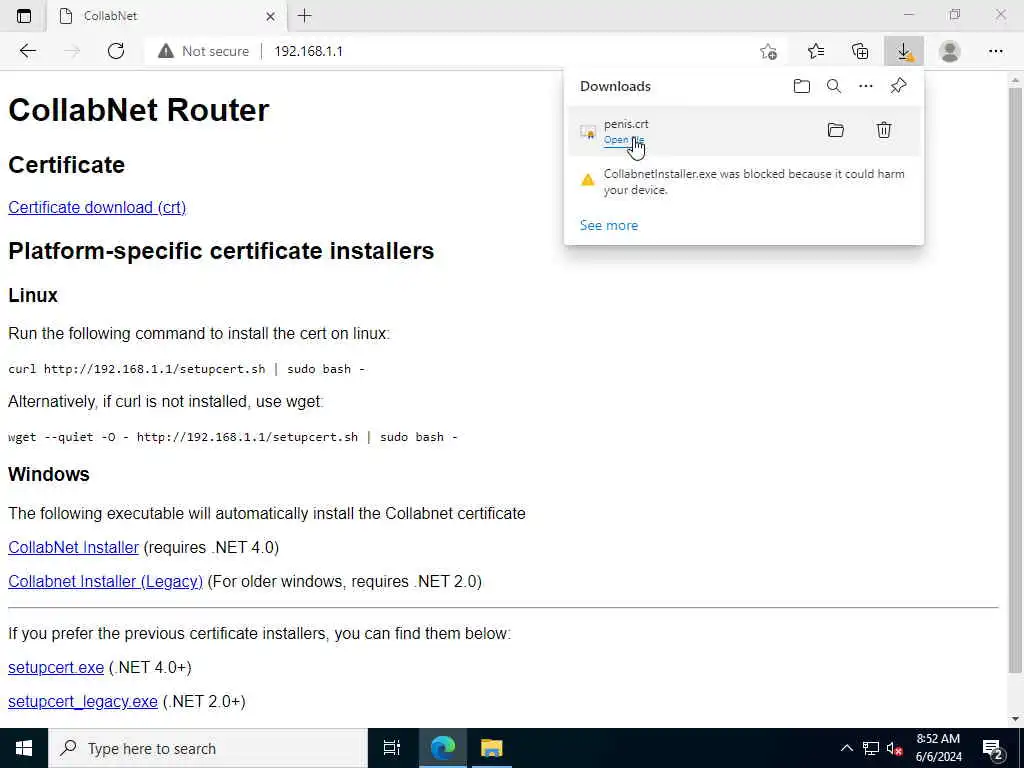Reload the page with the Refresh icon
The image size is (1024, 768).
coord(116,51)
